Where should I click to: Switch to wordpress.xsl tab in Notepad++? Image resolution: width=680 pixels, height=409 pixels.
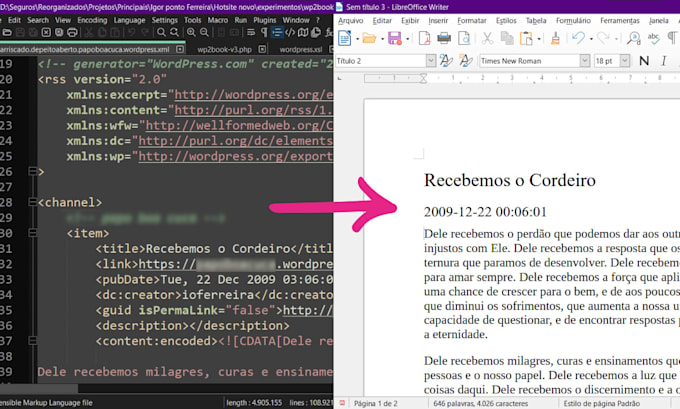coord(301,49)
